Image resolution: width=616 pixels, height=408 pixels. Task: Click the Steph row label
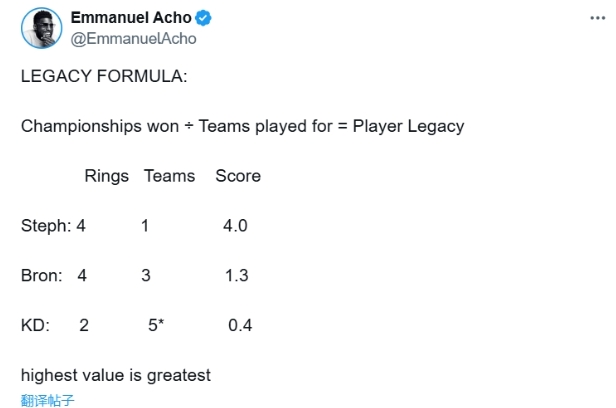click(x=46, y=226)
